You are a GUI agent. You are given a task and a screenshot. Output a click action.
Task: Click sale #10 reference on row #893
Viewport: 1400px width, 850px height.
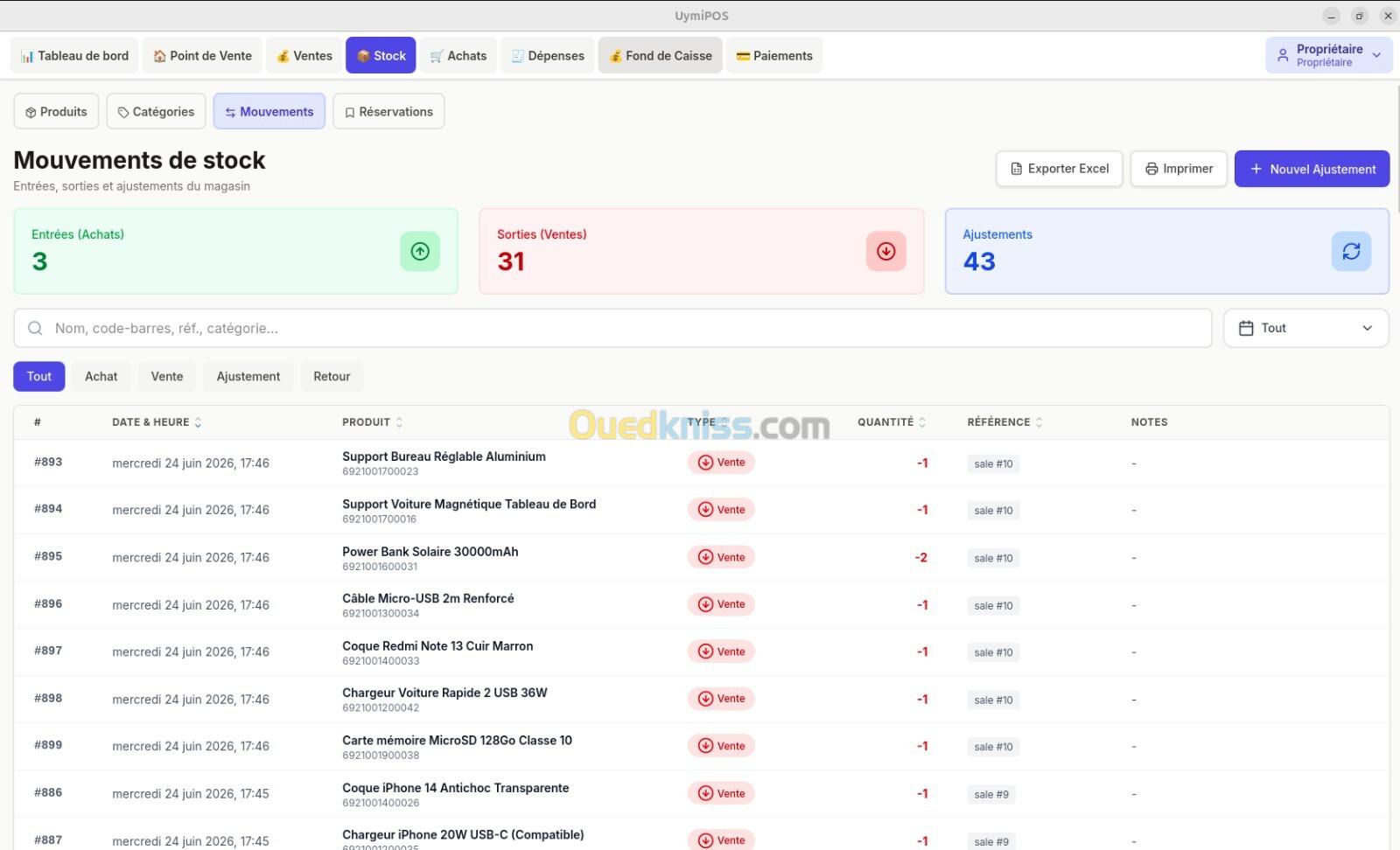[993, 463]
